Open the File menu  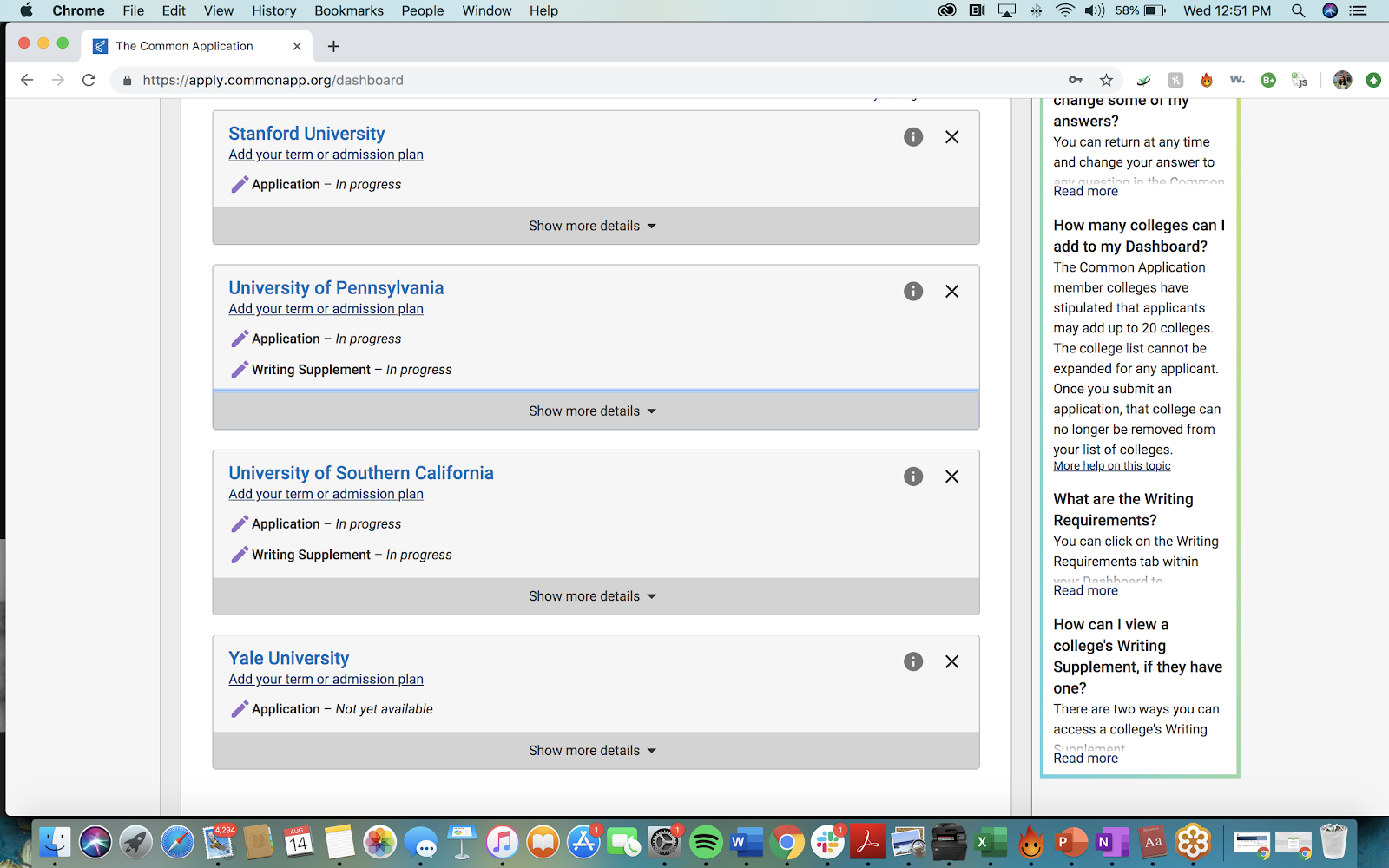click(x=134, y=10)
